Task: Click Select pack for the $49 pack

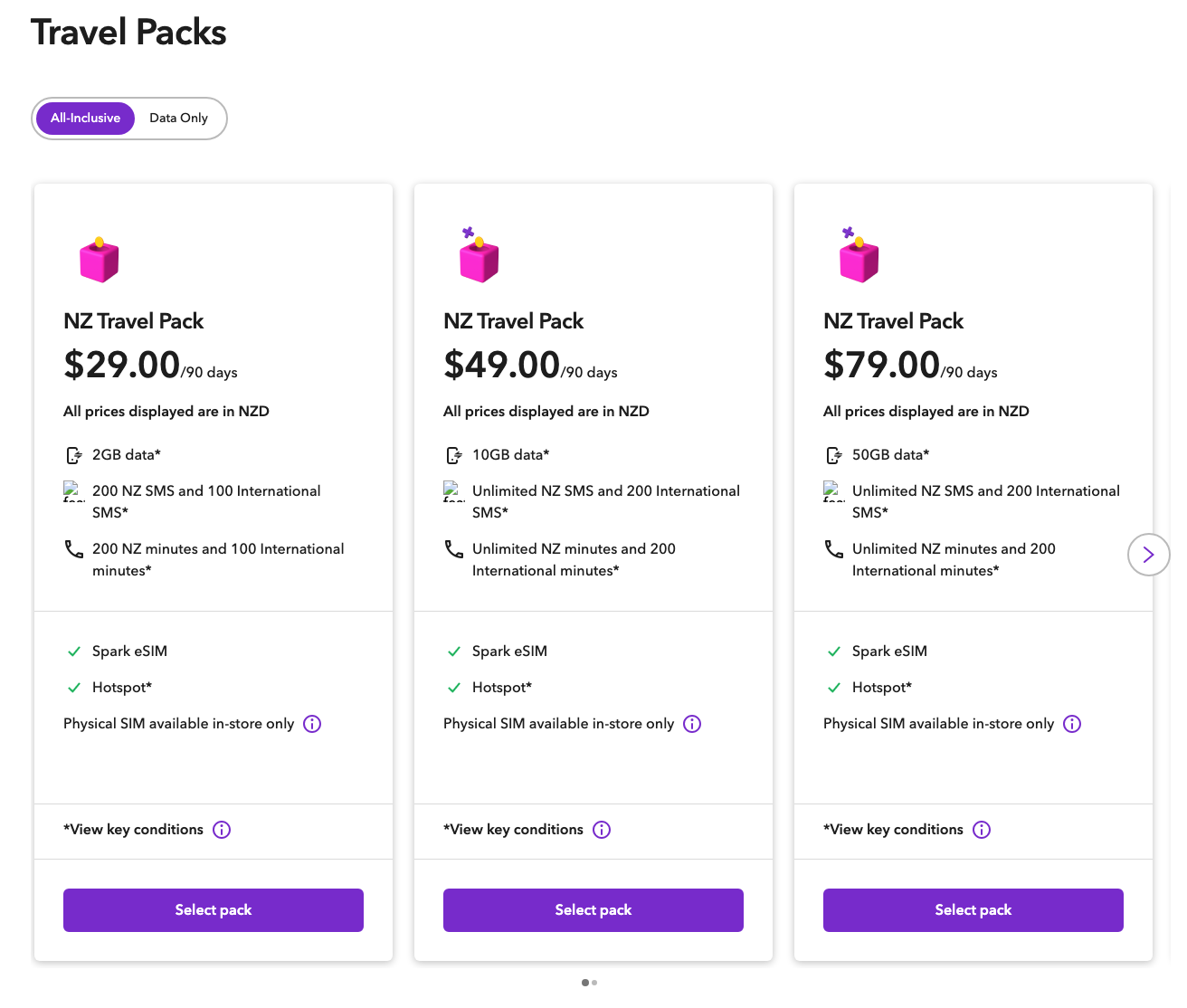Action: pyautogui.click(x=593, y=909)
